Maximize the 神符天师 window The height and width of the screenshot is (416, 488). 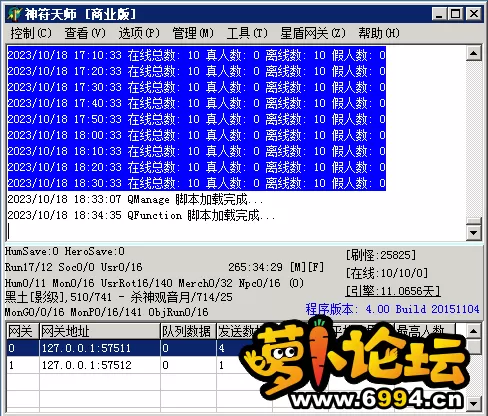coord(455,14)
